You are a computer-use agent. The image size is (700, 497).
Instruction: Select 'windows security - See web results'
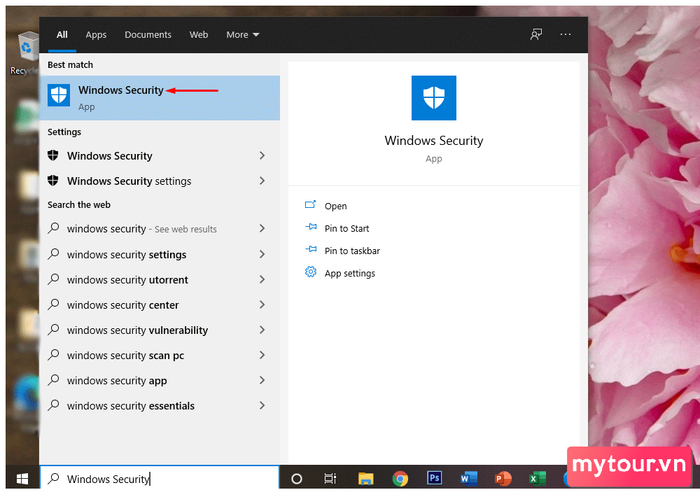(x=159, y=228)
